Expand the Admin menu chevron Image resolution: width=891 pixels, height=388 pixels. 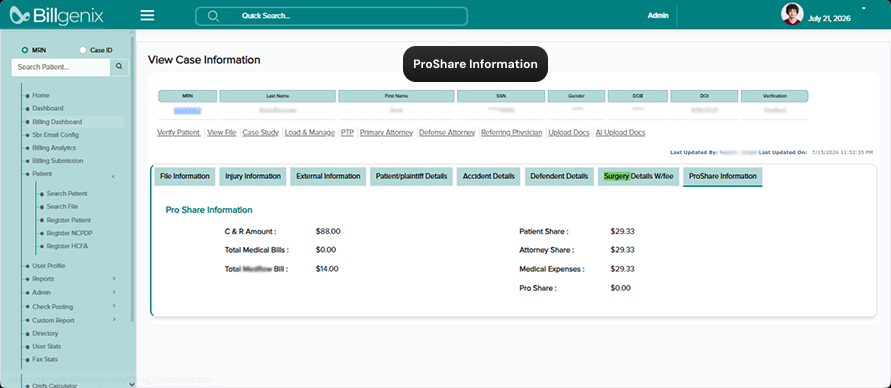(x=114, y=292)
